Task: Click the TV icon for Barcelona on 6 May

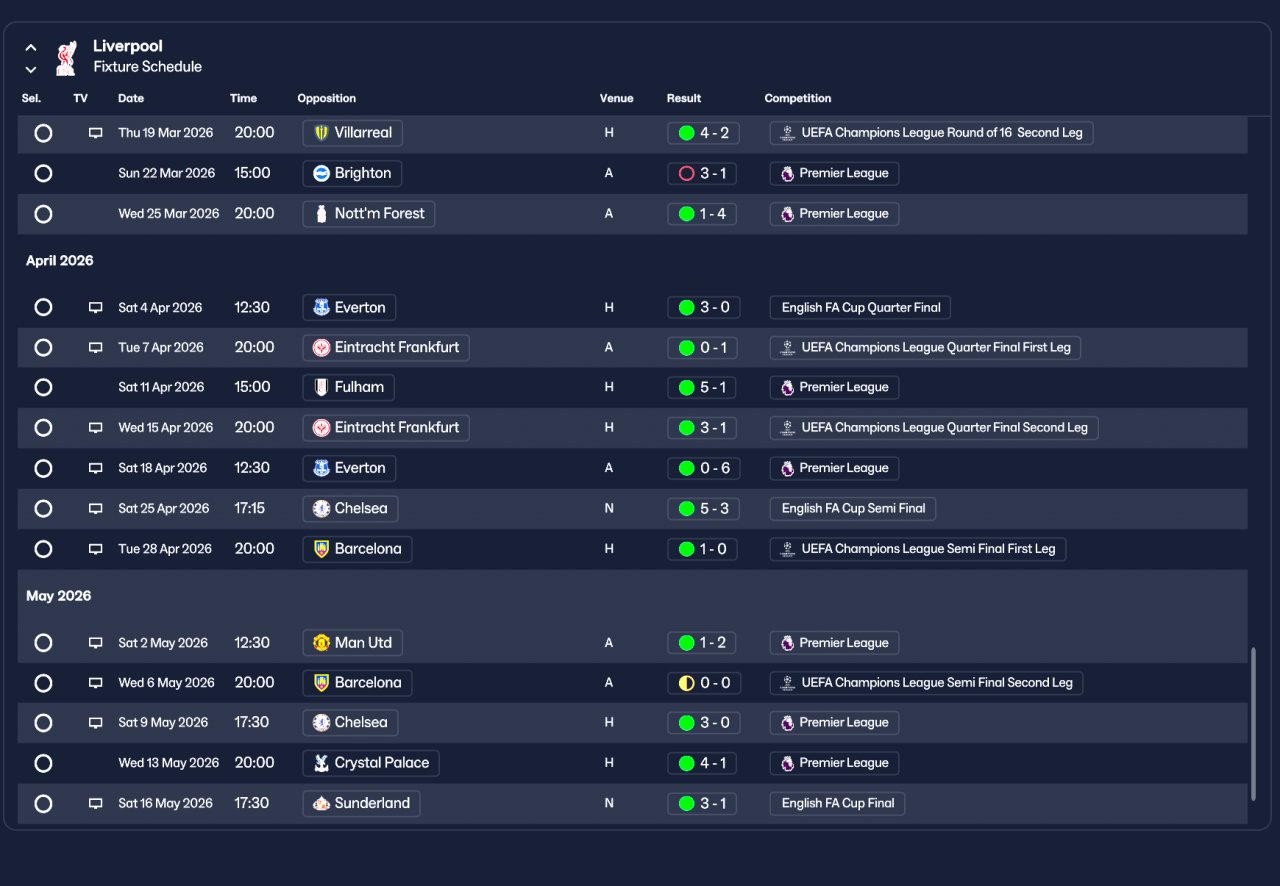Action: point(96,683)
